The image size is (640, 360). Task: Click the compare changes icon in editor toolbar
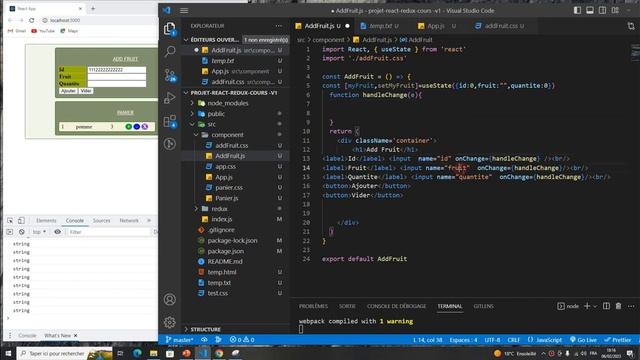coord(631,26)
